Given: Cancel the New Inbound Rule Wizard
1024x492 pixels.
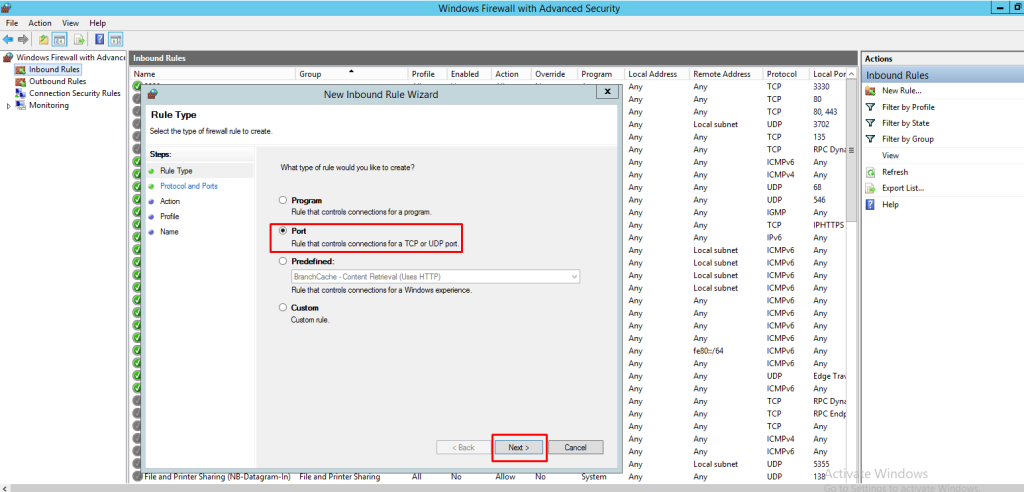Looking at the screenshot, I should 576,447.
